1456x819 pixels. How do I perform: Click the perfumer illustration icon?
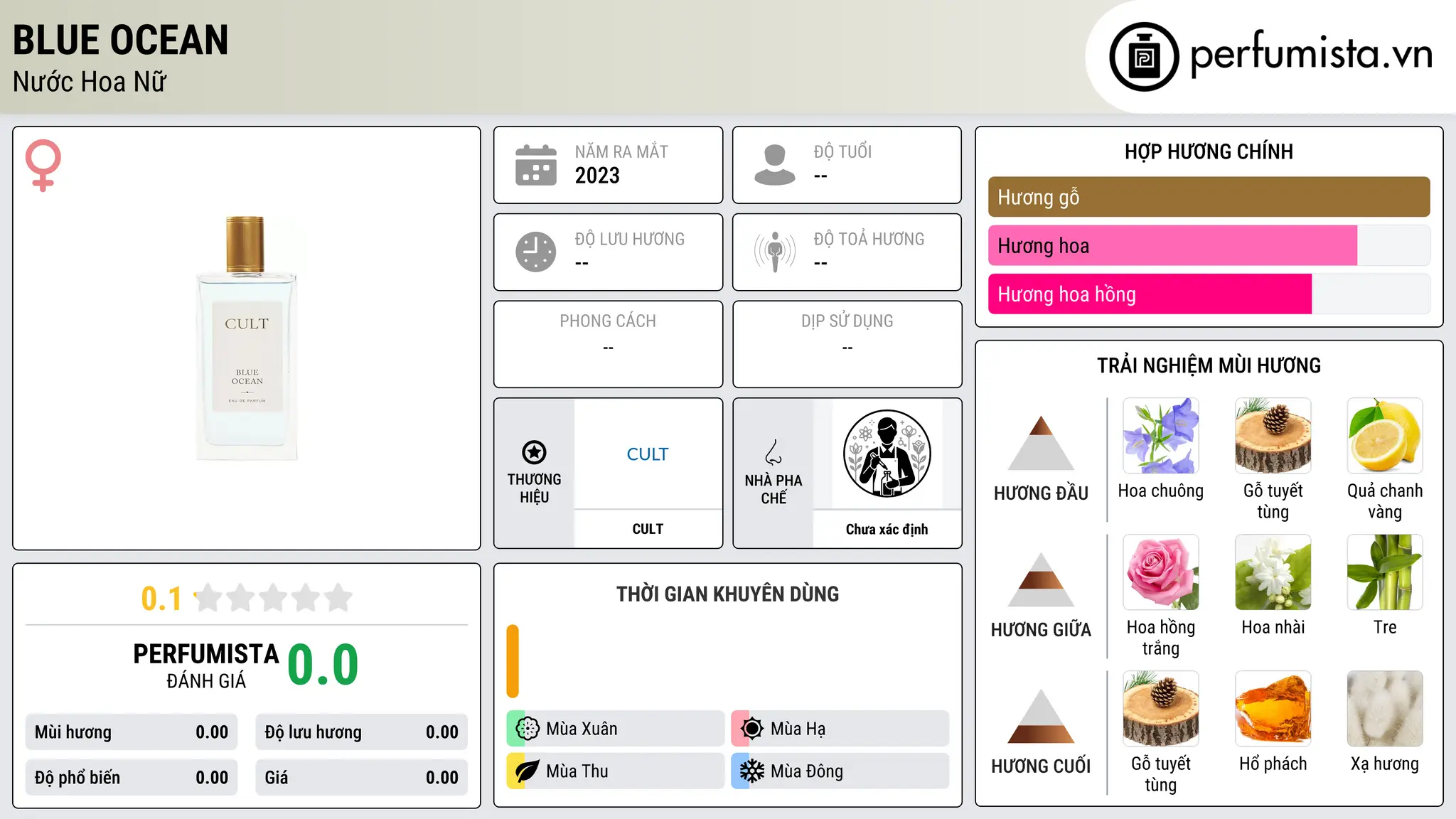point(887,454)
